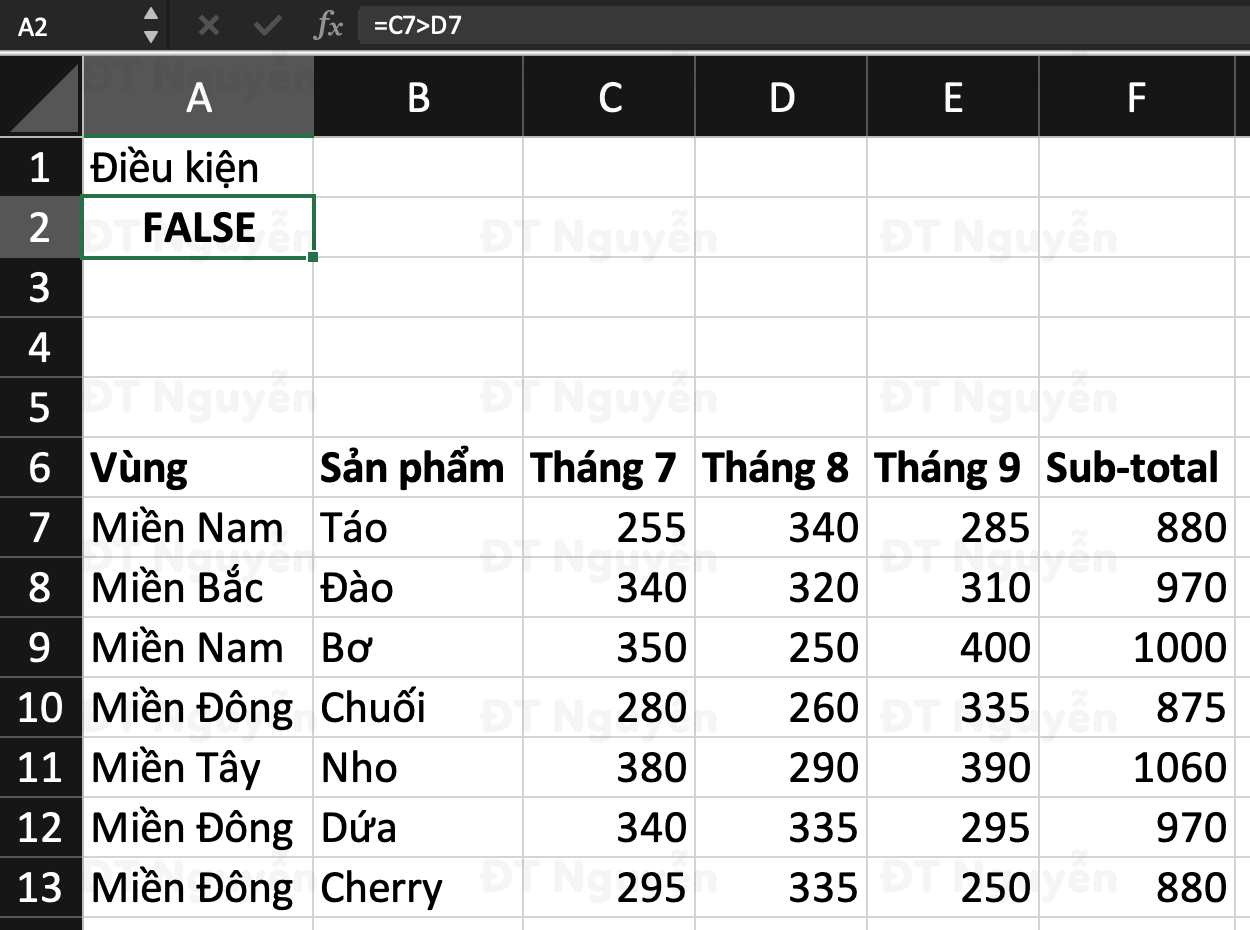Viewport: 1250px width, 930px height.
Task: Select the cell showing FALSE
Action: tap(197, 227)
